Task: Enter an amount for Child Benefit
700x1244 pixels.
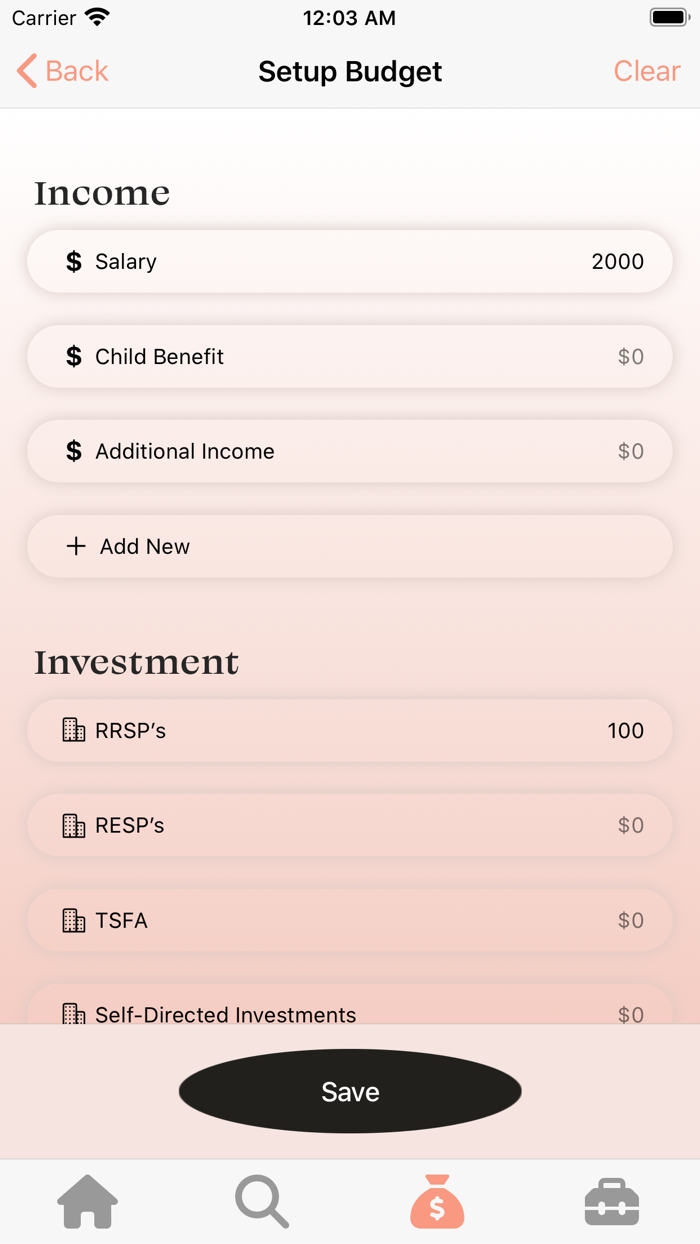Action: [x=630, y=357]
